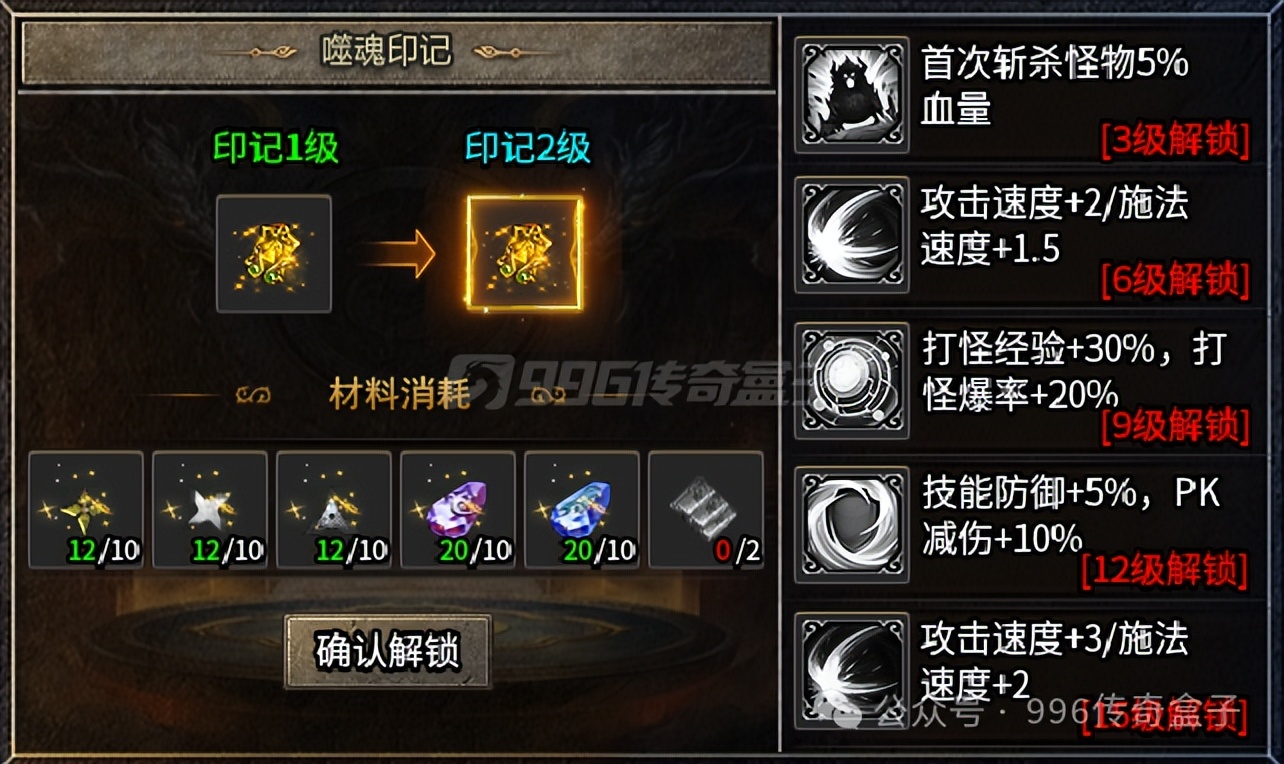The height and width of the screenshot is (764, 1284).
Task: Click the 6级解锁 unlock label
Action: click(1175, 282)
